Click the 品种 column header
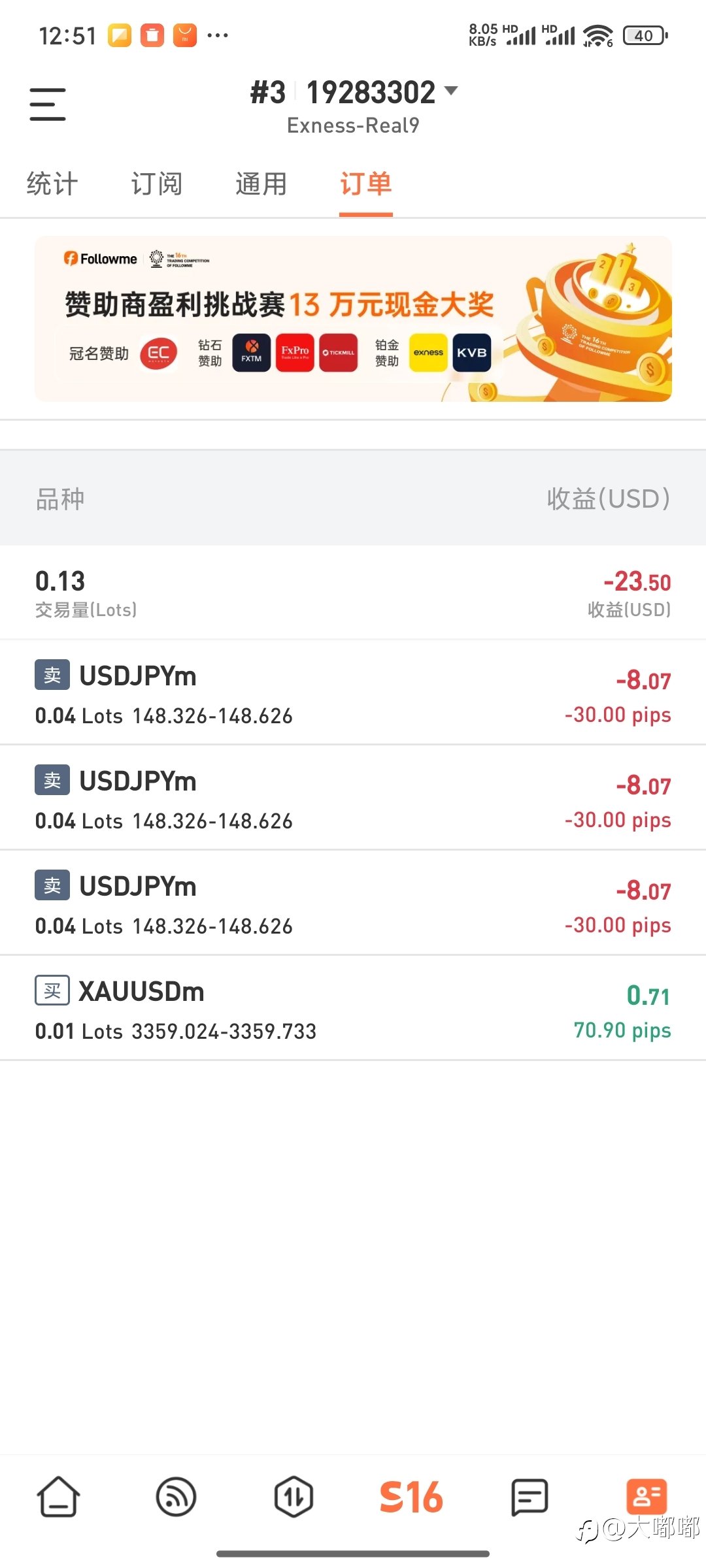This screenshot has width=706, height=1568. (60, 499)
